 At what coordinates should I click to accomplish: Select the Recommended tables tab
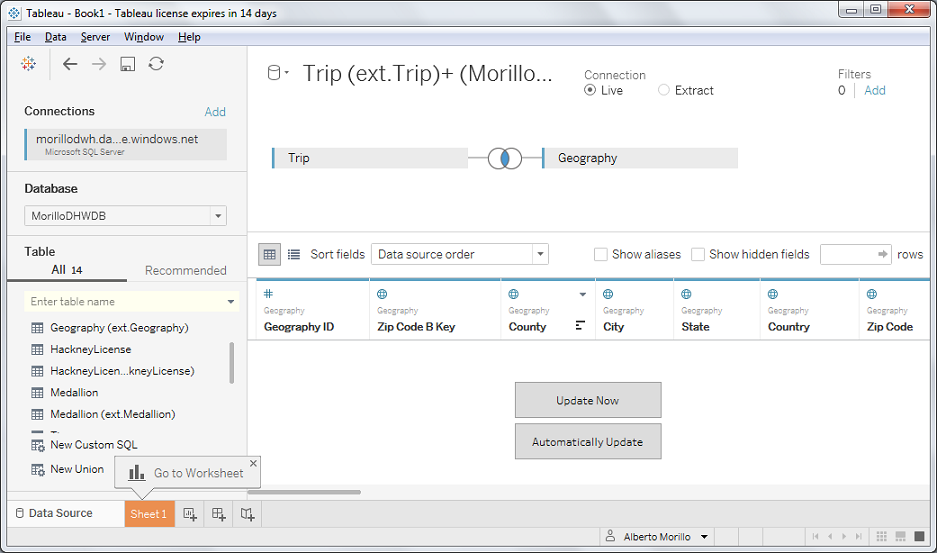coord(185,271)
